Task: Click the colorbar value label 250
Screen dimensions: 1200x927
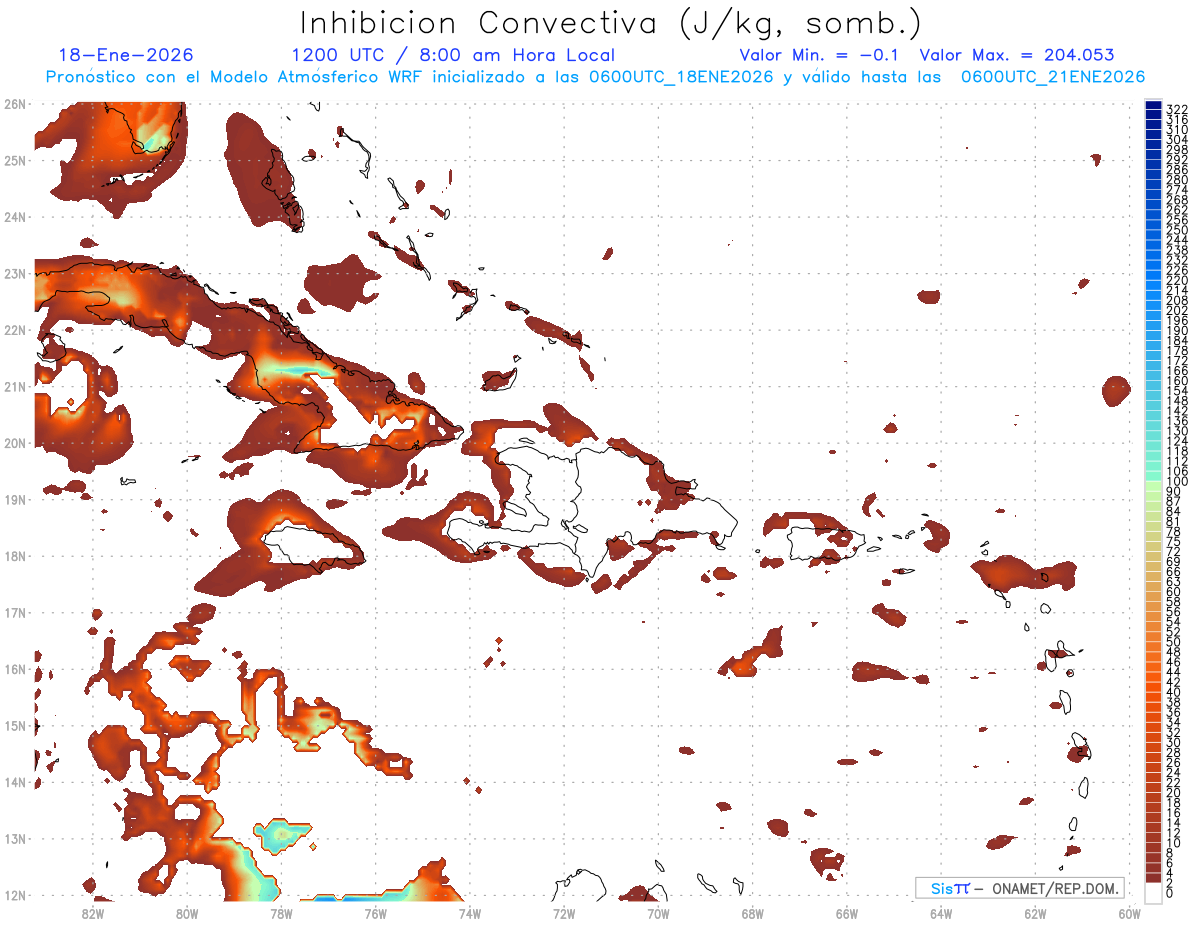Action: click(x=1177, y=230)
